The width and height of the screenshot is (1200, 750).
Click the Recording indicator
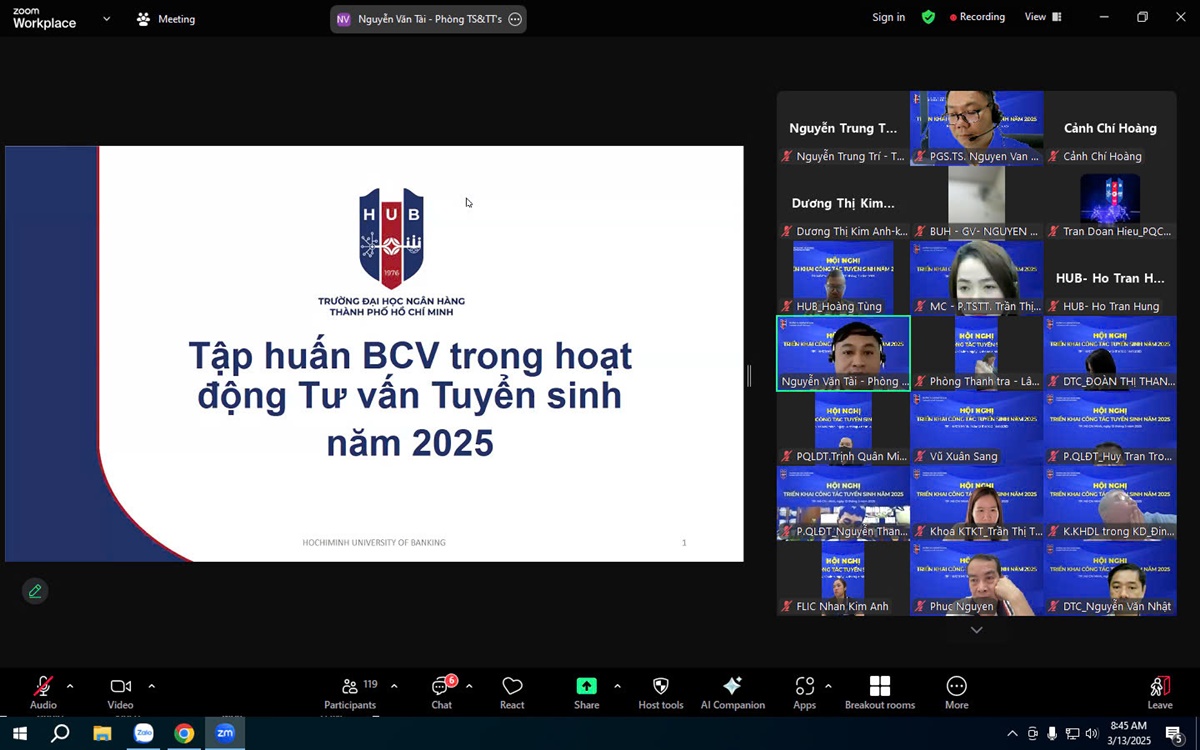pyautogui.click(x=977, y=17)
